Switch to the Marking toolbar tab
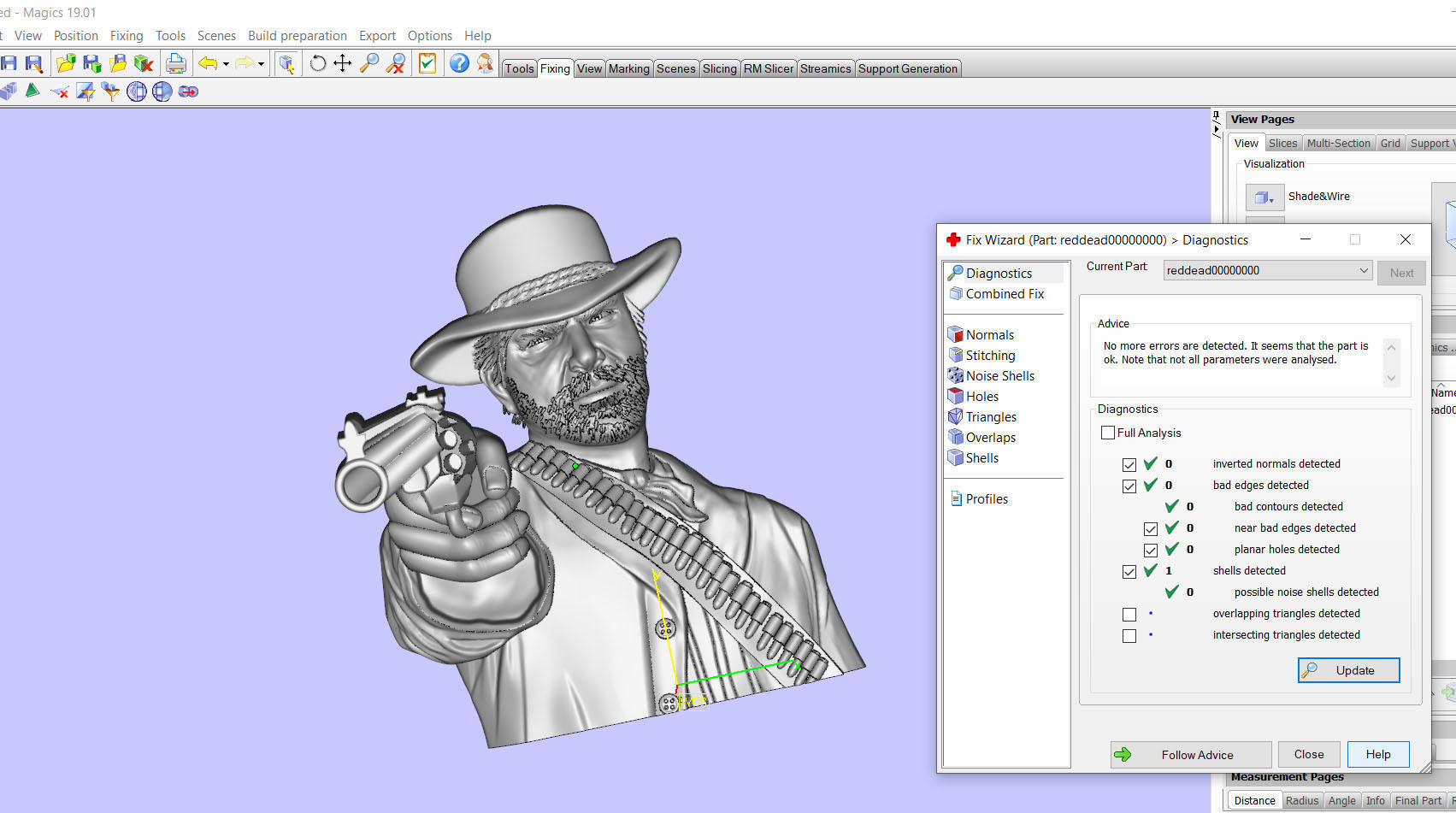This screenshot has width=1456, height=813. pos(629,68)
